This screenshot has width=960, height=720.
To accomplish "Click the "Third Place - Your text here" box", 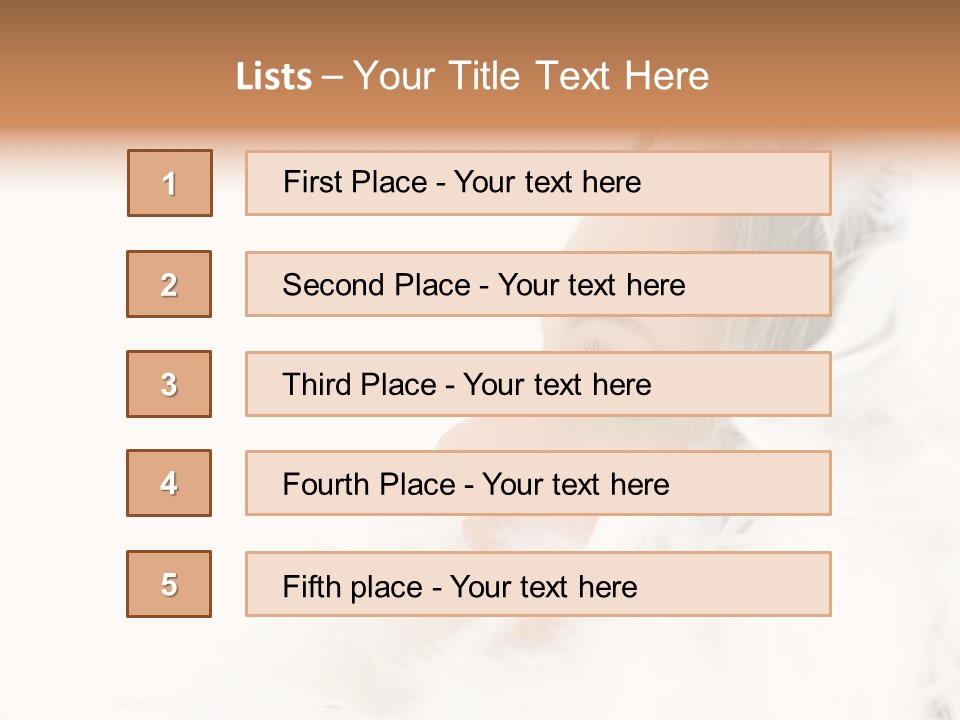I will click(538, 384).
